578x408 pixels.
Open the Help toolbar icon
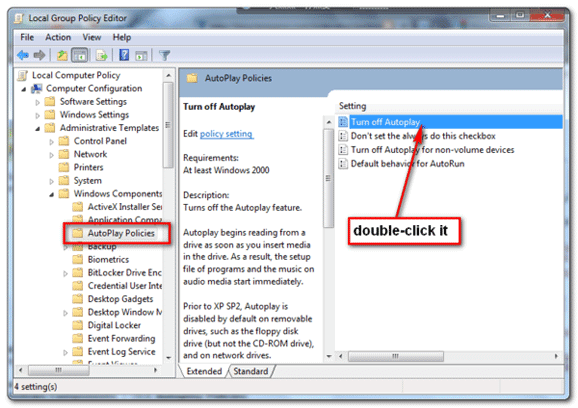124,55
